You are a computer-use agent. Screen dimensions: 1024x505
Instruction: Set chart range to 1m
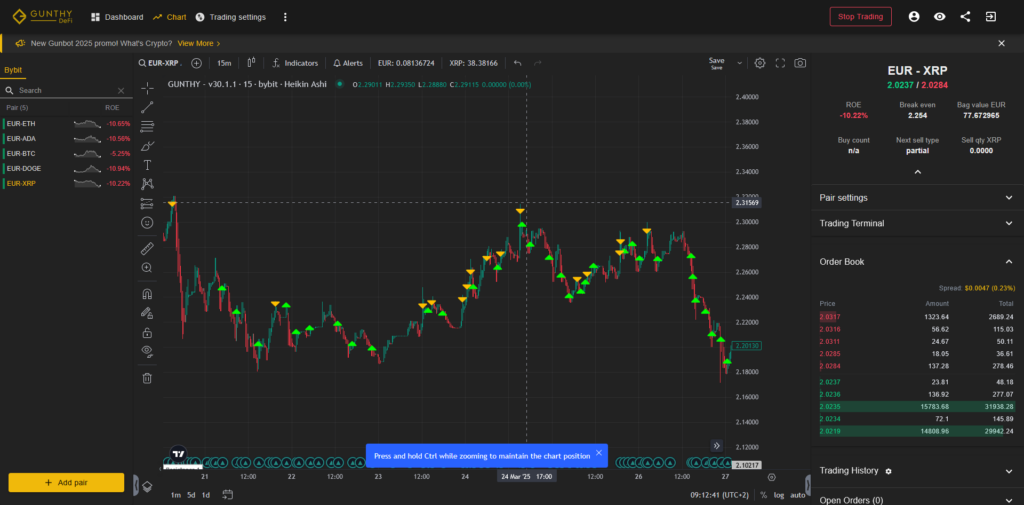(x=176, y=495)
